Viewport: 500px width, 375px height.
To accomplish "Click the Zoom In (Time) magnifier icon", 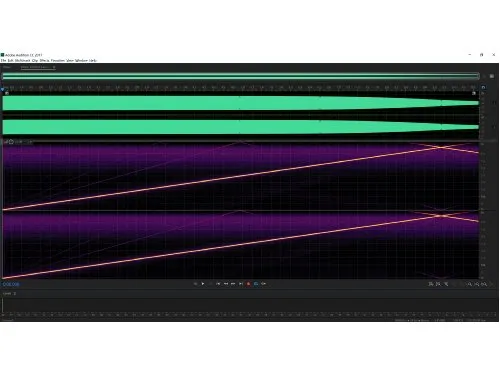I will coord(469,284).
